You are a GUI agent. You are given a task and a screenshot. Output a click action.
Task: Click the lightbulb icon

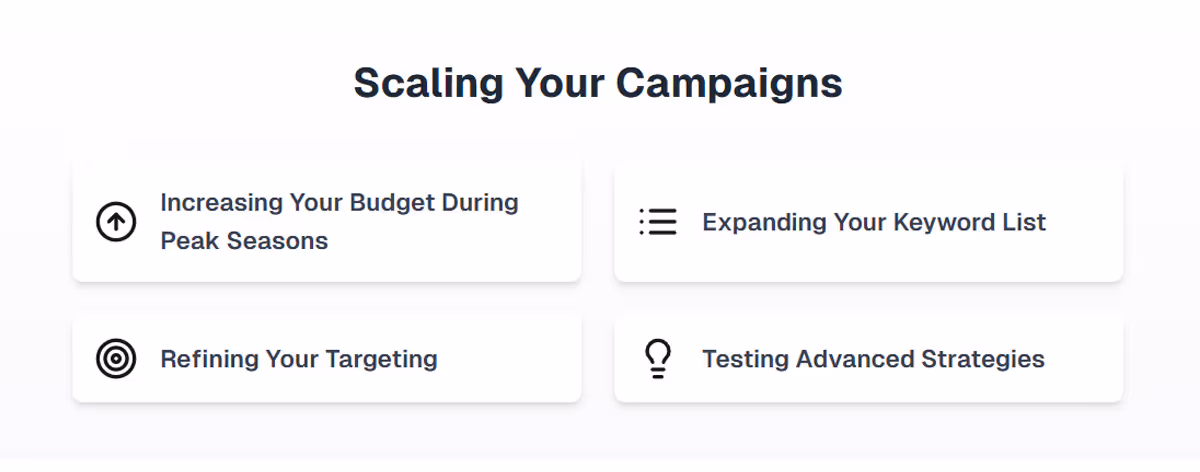point(658,358)
